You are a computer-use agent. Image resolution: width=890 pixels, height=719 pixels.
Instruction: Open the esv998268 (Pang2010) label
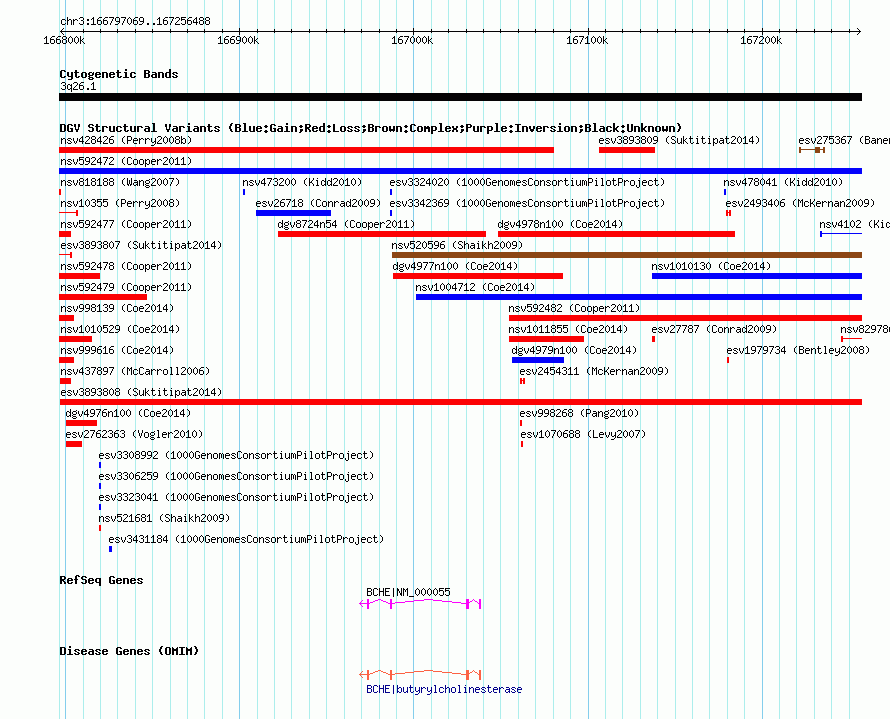point(579,413)
